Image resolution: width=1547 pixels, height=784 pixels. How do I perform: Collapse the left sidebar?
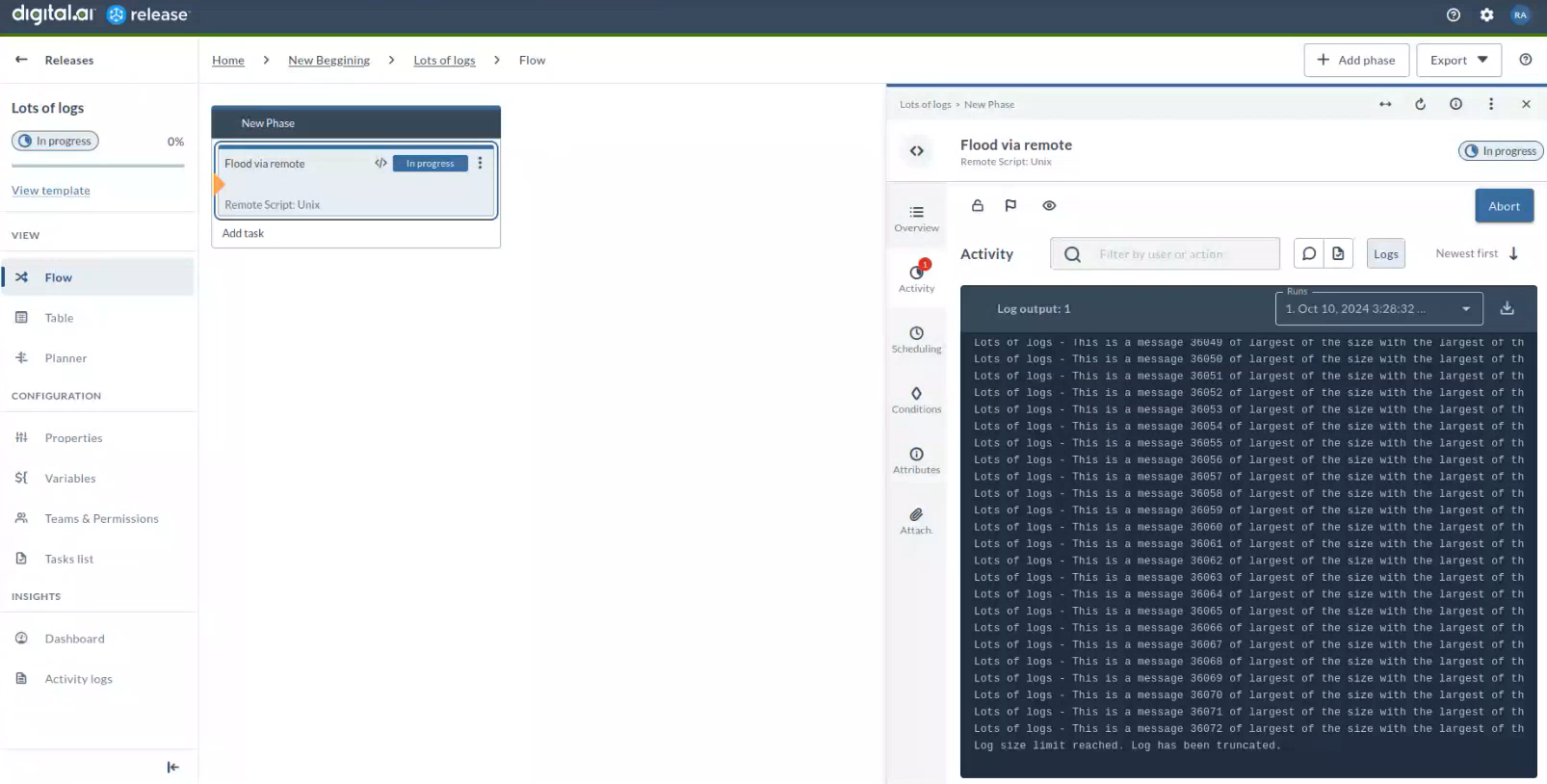[172, 767]
